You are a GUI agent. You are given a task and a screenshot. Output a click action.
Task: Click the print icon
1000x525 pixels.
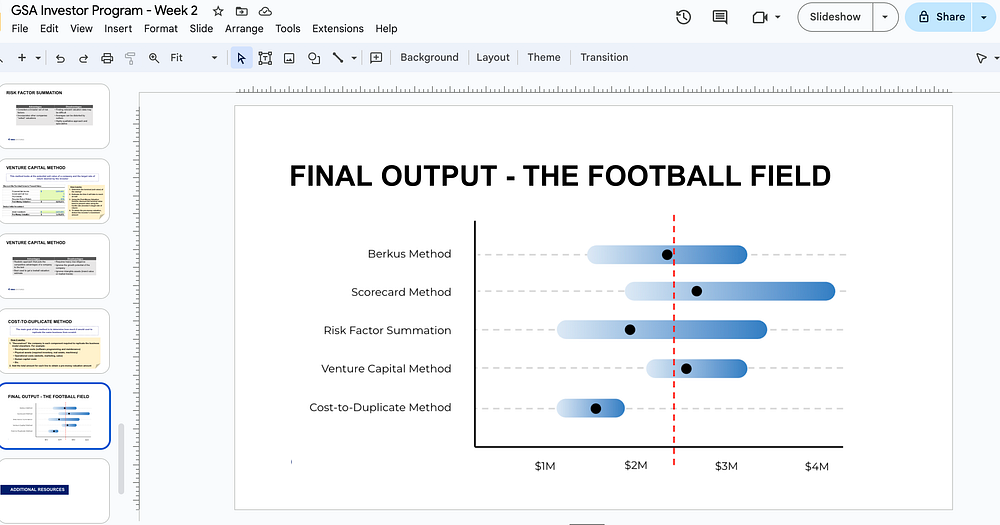pos(107,58)
